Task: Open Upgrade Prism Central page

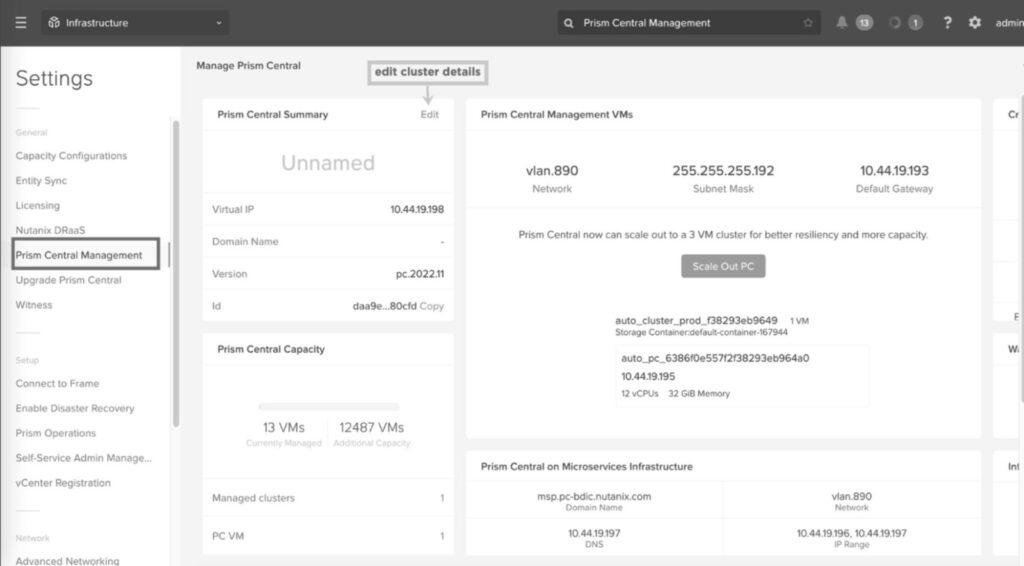Action: (69, 279)
